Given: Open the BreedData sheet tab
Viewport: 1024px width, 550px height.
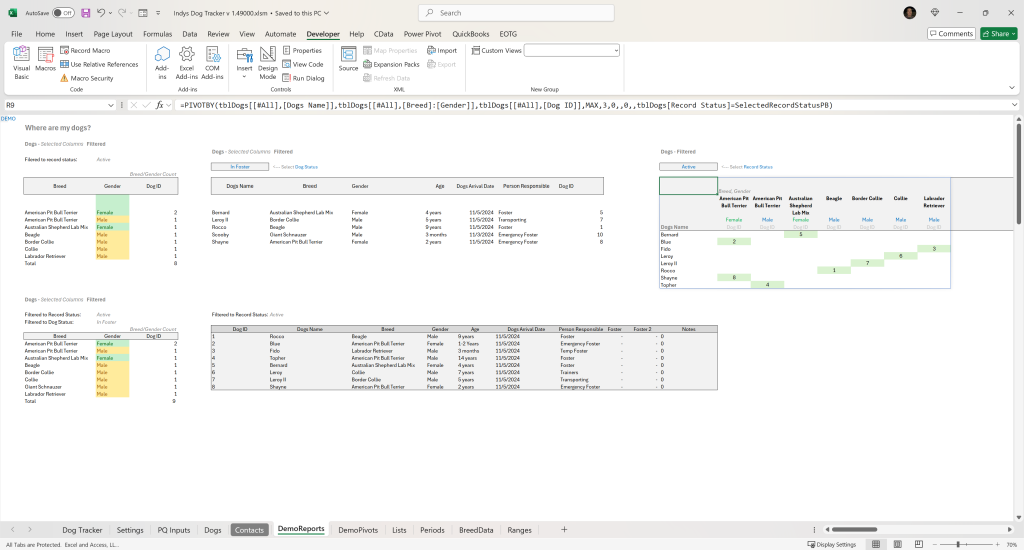Looking at the screenshot, I should click(x=476, y=530).
